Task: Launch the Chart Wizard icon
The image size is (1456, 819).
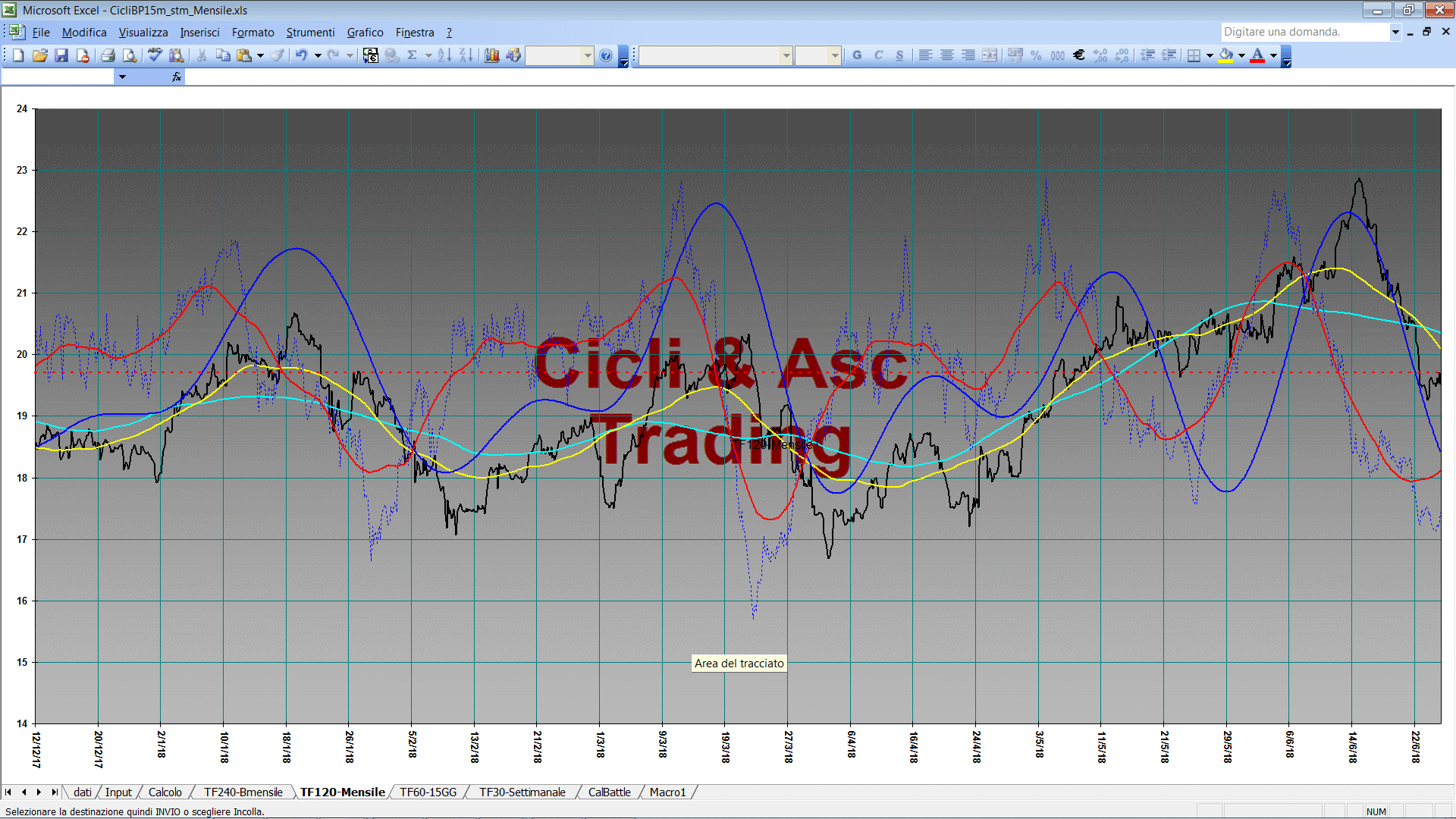Action: (x=492, y=55)
